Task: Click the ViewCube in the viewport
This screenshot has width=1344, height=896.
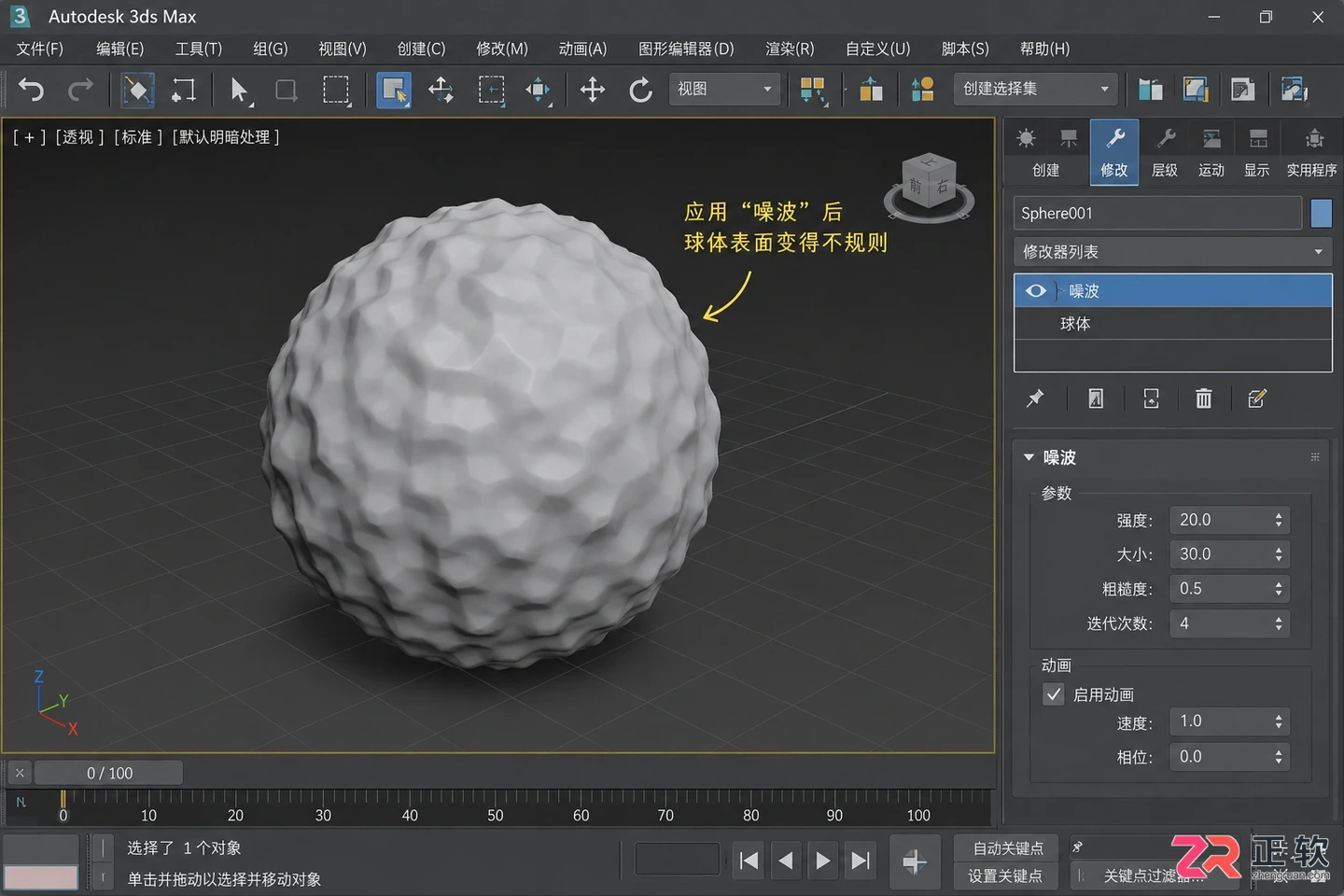Action: pos(929,189)
